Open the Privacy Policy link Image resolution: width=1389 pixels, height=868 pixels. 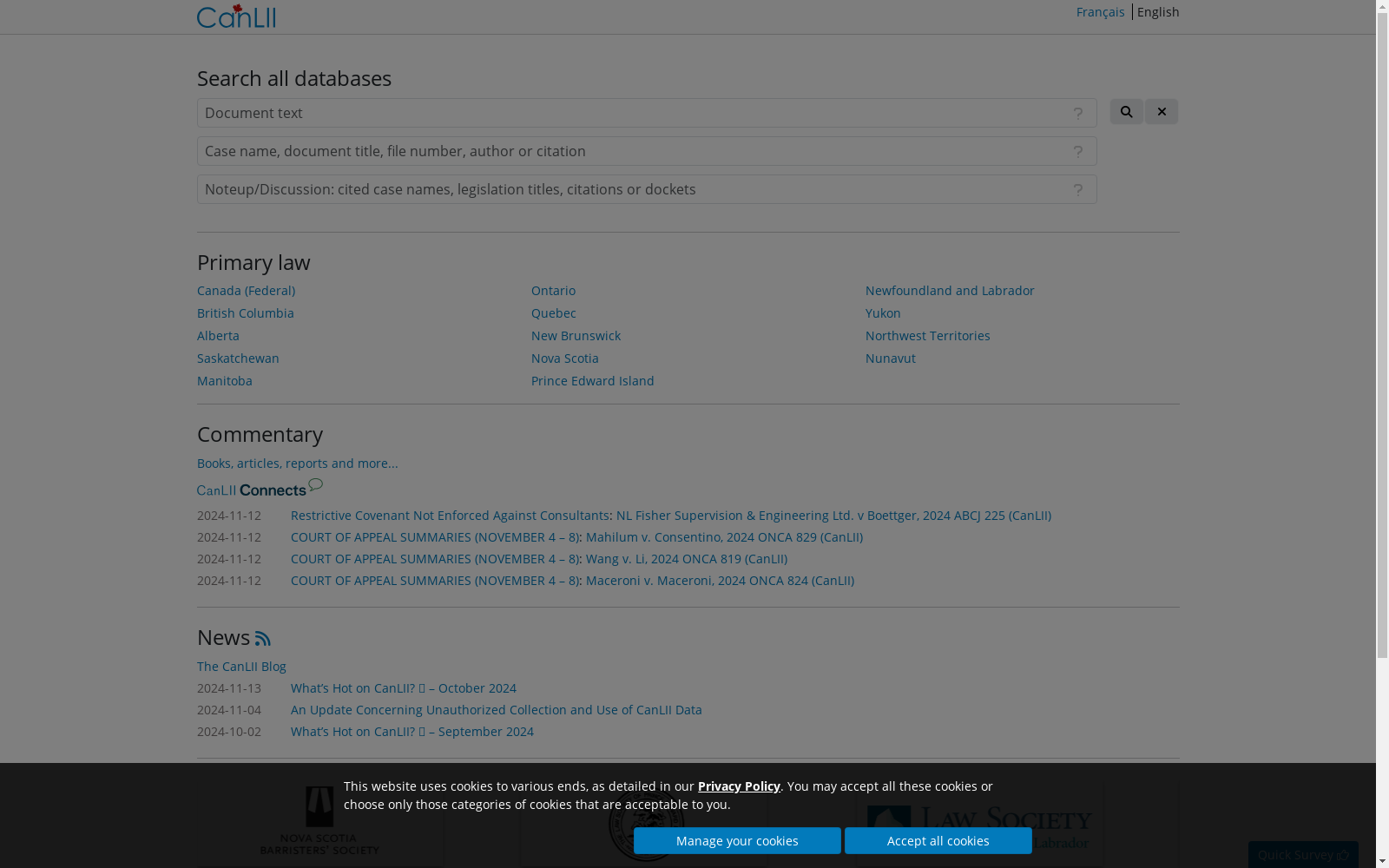click(x=739, y=786)
